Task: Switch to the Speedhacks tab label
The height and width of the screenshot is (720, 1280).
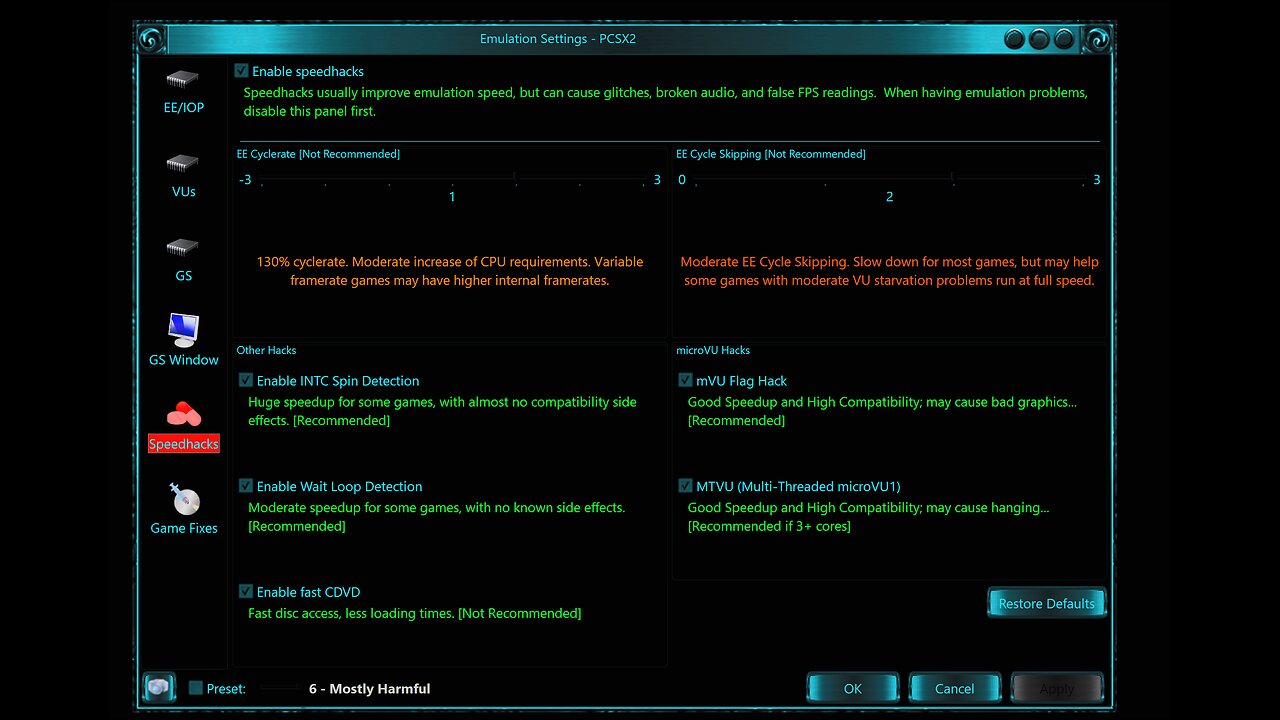Action: coord(184,444)
